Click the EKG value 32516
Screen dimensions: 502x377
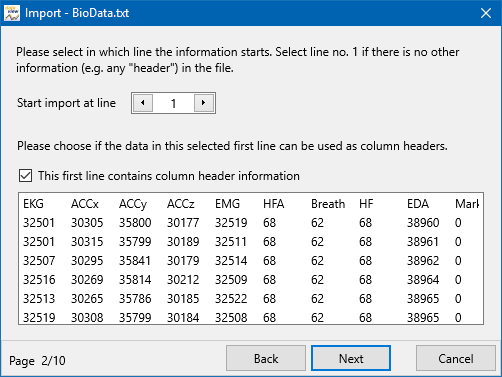pos(39,279)
